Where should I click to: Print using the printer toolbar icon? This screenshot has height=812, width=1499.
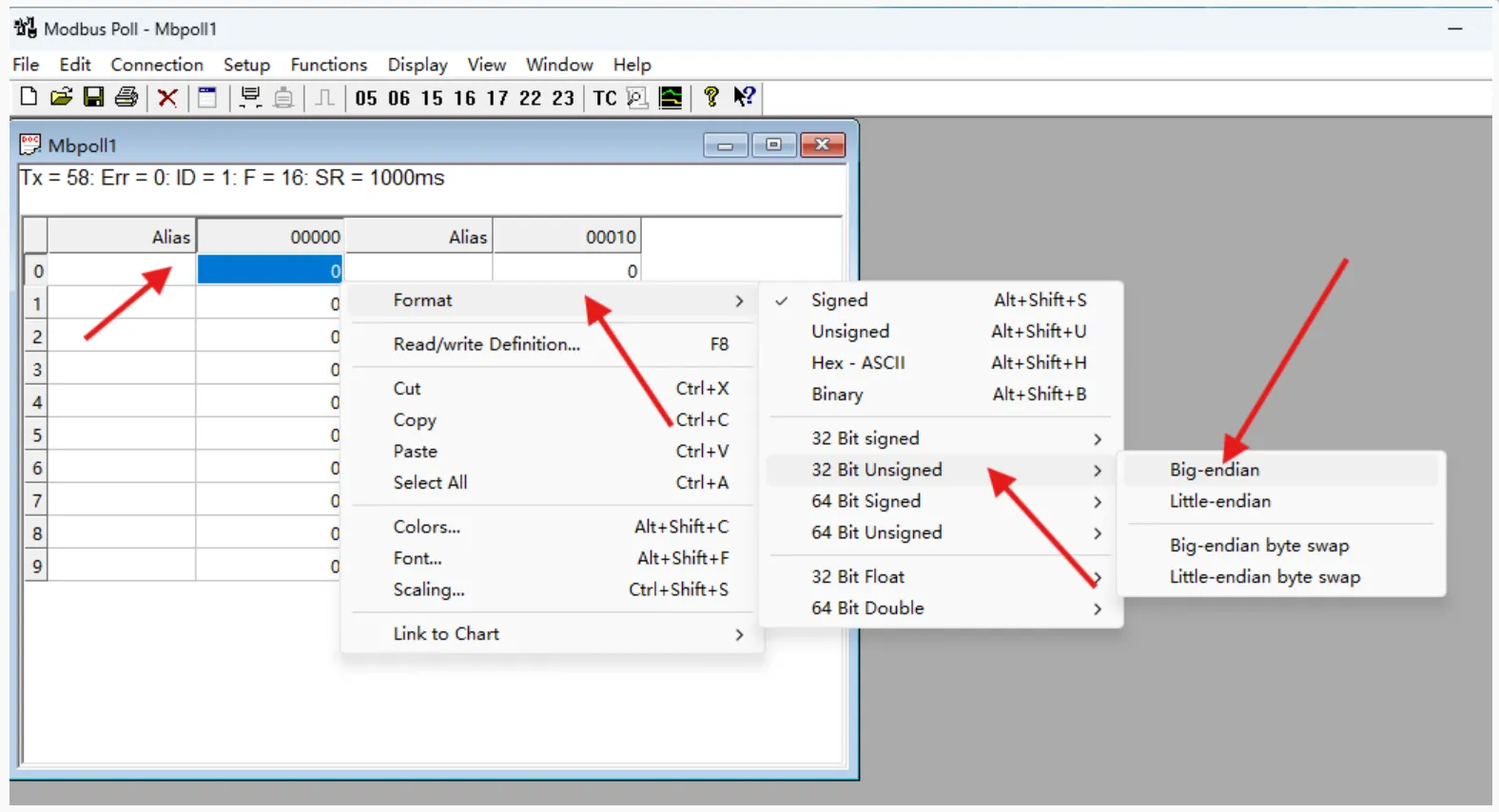click(x=127, y=97)
